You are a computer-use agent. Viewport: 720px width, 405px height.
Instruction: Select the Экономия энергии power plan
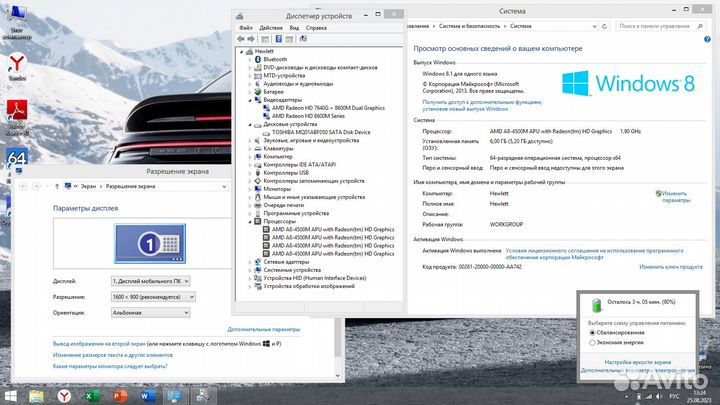click(592, 342)
